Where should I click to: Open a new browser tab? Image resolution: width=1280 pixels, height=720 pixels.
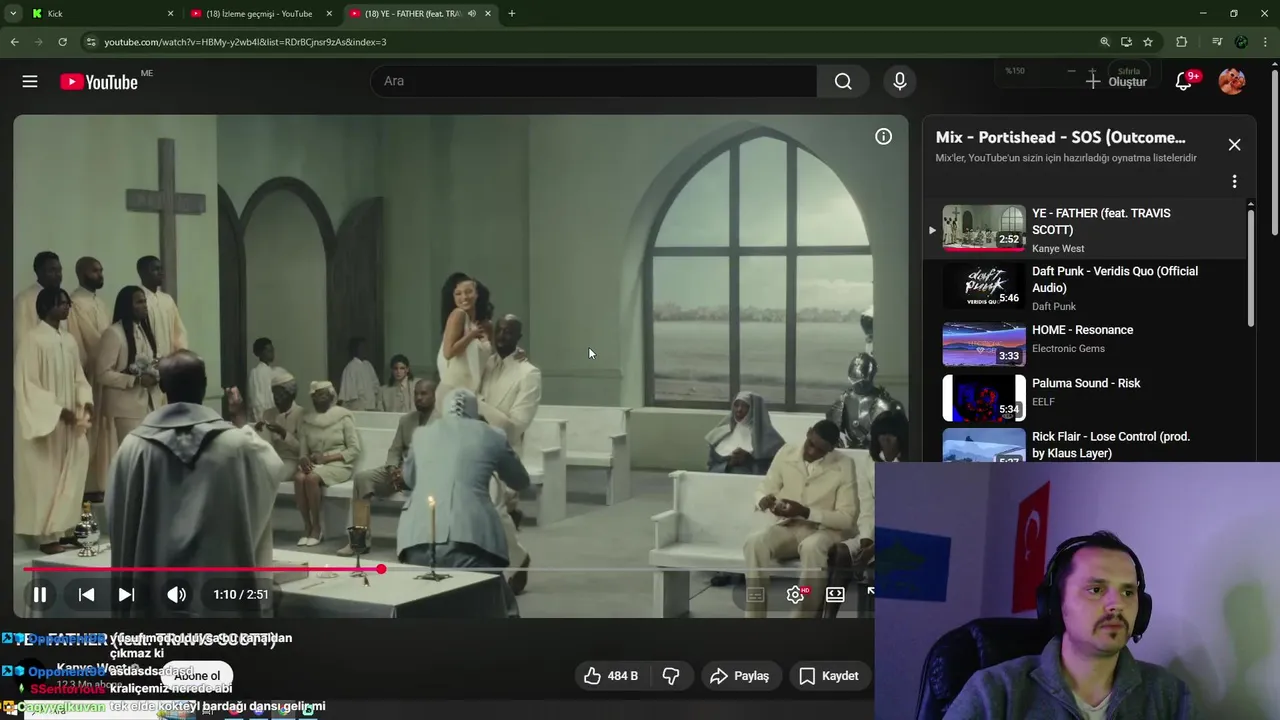point(512,14)
